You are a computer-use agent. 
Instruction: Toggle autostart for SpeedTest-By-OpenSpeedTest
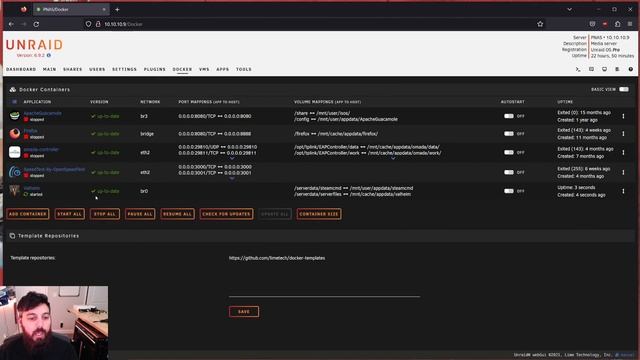pyautogui.click(x=509, y=172)
